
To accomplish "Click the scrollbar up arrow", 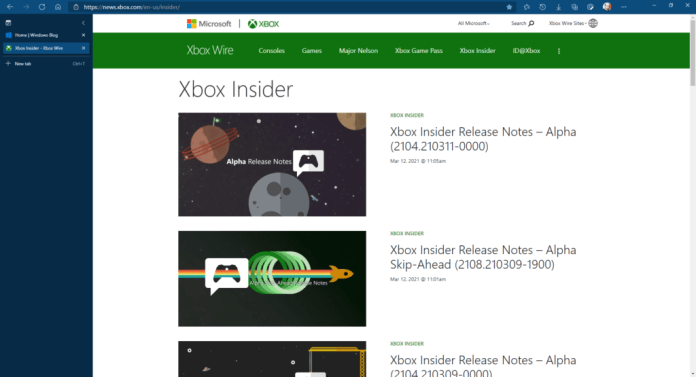I will (x=692, y=17).
